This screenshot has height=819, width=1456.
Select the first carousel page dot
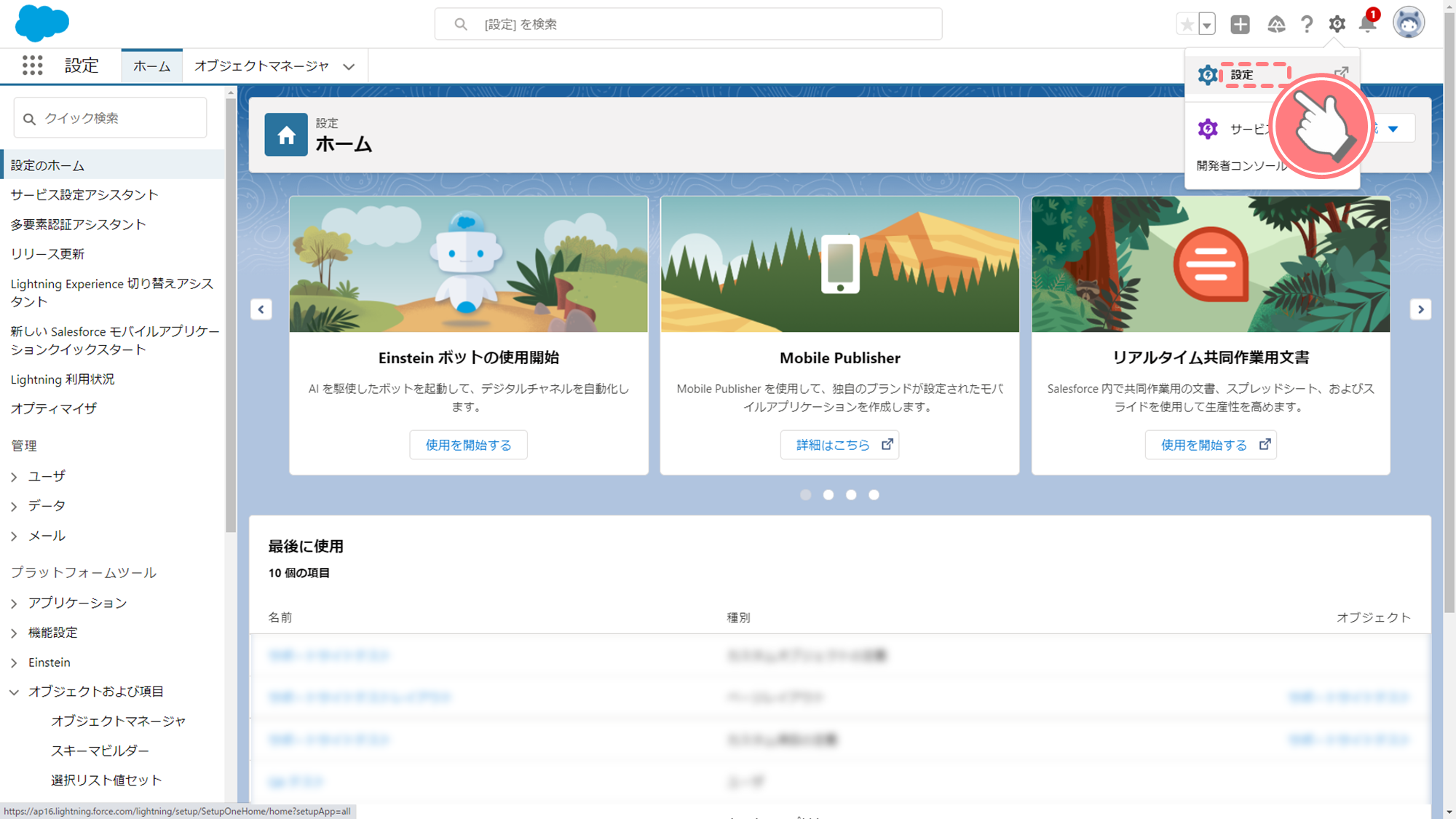[805, 495]
